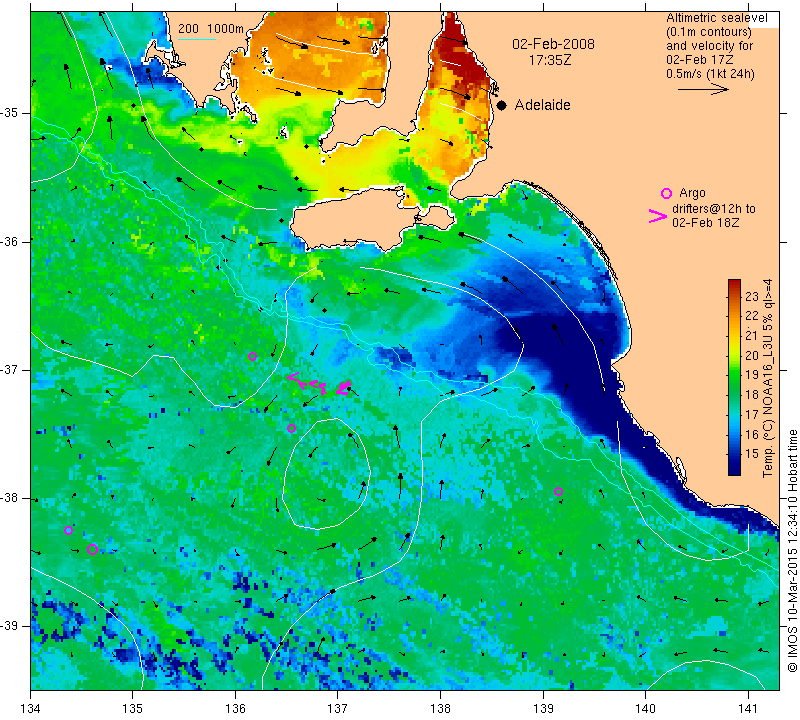Viewport: 800px width, 720px height.
Task: Click the magenta Argo circle in the legend
Action: pyautogui.click(x=666, y=193)
